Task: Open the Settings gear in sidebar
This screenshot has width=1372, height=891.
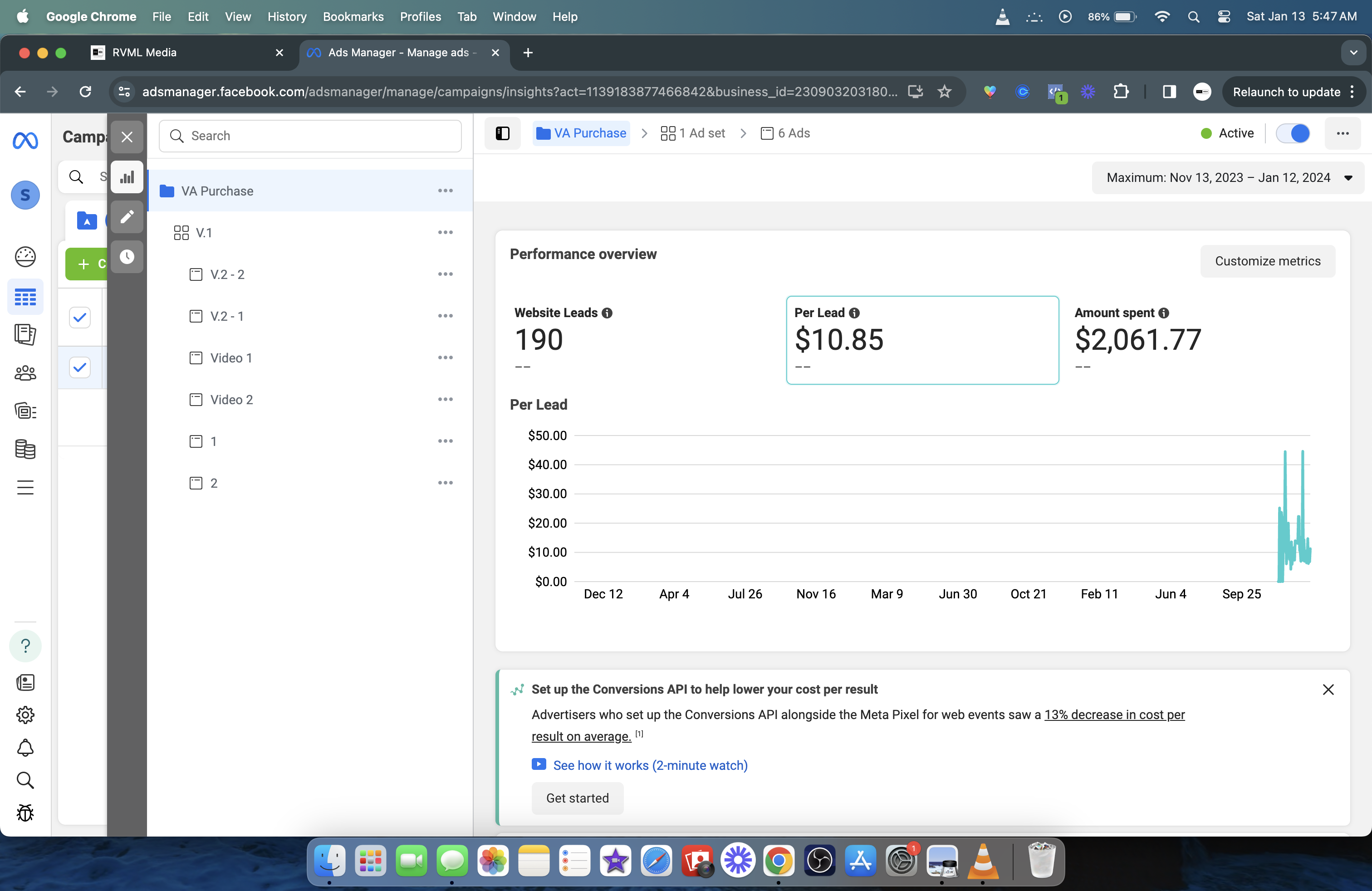Action: click(x=25, y=715)
